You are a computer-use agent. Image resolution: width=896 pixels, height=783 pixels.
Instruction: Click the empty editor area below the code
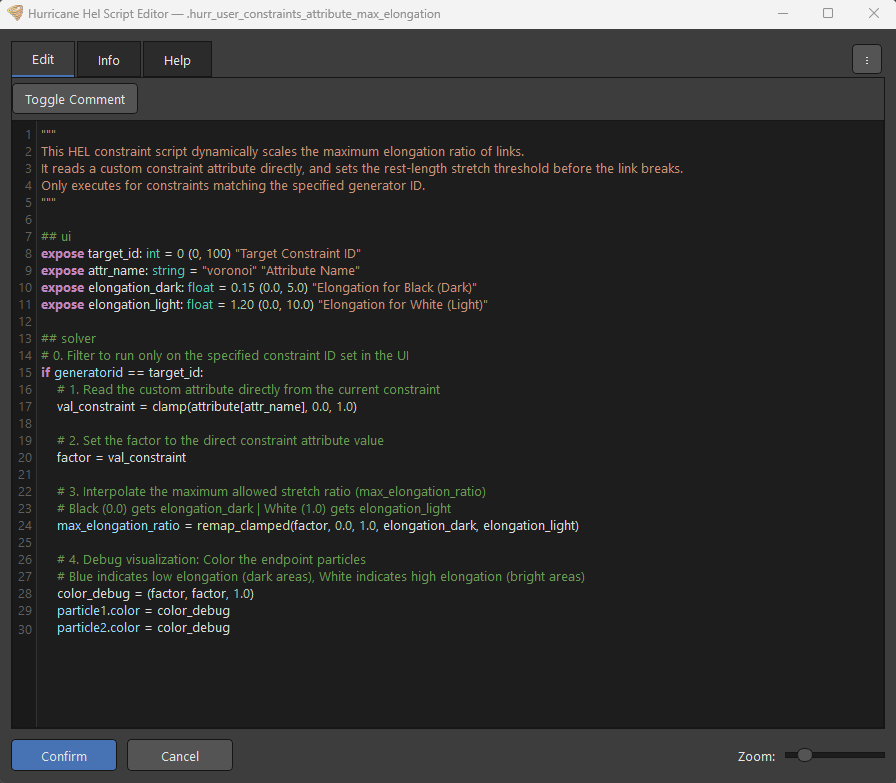(x=460, y=680)
